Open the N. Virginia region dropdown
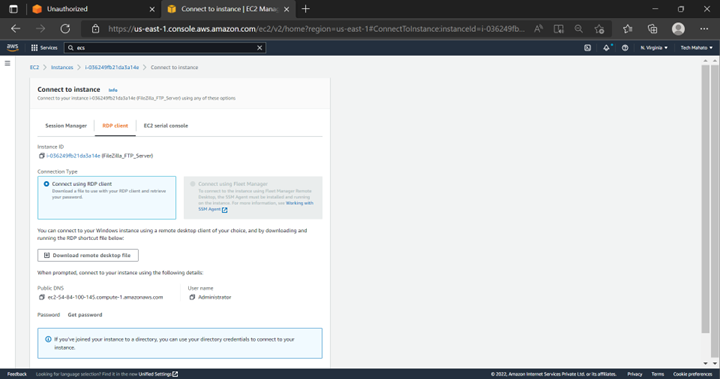Image resolution: width=720 pixels, height=379 pixels. click(654, 48)
